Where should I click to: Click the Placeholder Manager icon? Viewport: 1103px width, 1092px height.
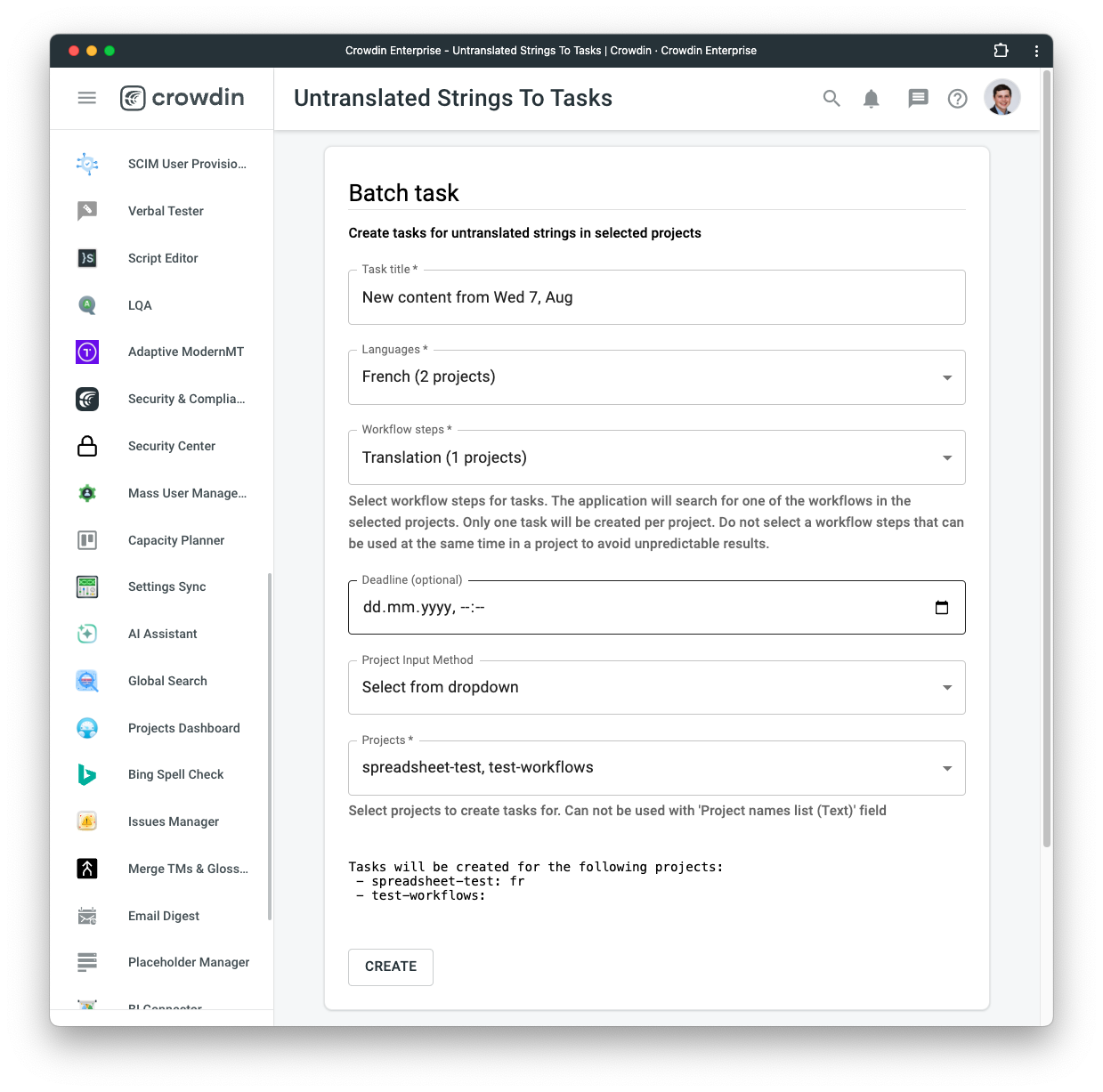[x=87, y=962]
